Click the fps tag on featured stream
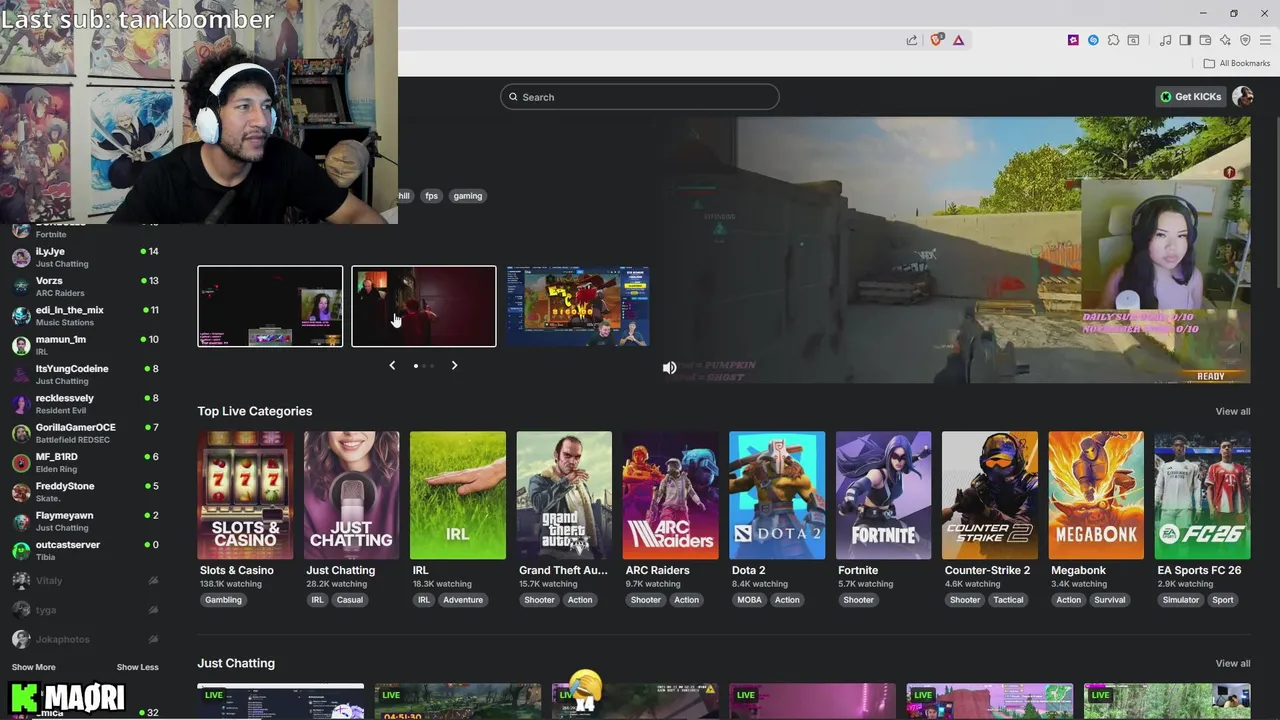Screen dimensions: 1280x720 pyautogui.click(x=431, y=196)
